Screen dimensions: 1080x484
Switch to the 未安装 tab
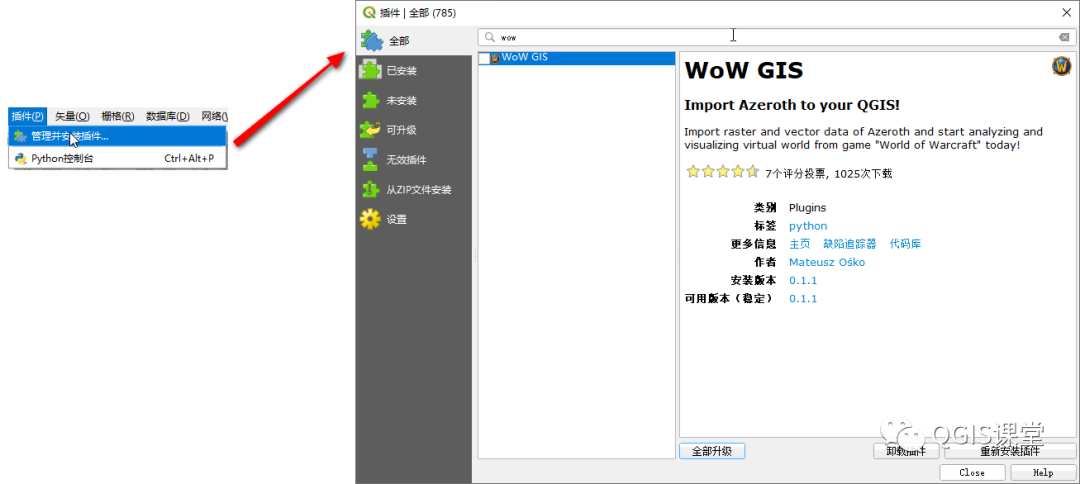coord(414,101)
